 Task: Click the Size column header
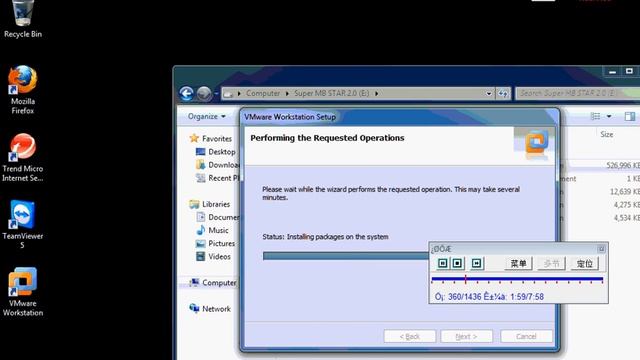coord(607,134)
